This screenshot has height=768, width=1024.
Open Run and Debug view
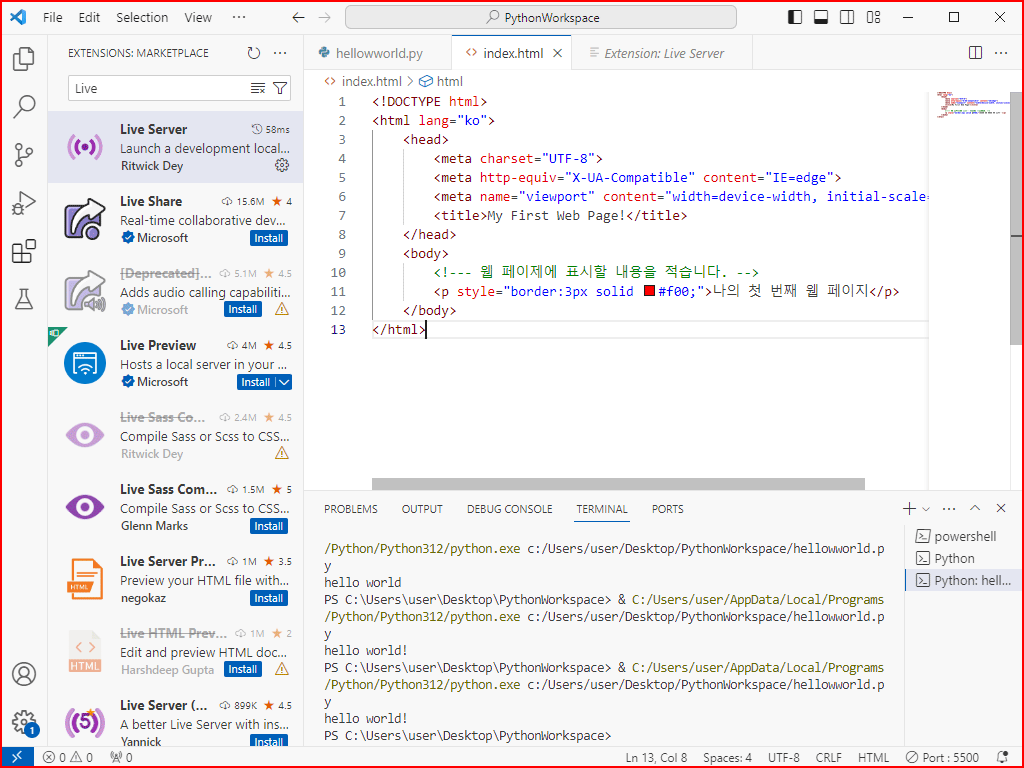pos(24,203)
